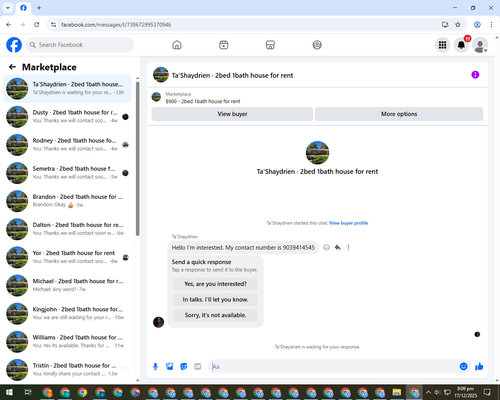Open the Groups tab icon
Viewport: 500px width, 400px height.
pyautogui.click(x=317, y=45)
